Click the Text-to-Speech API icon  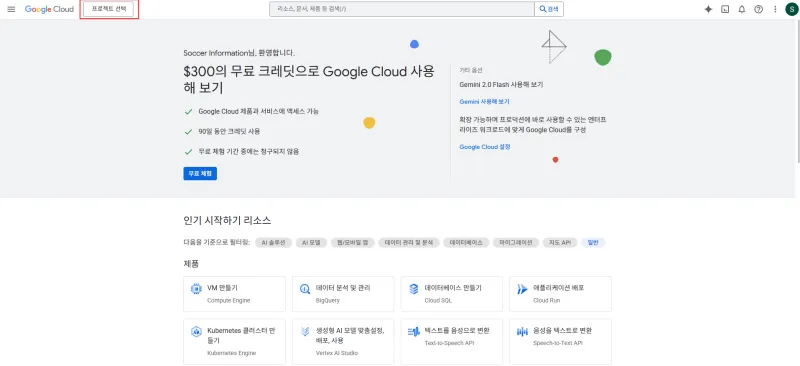(414, 332)
